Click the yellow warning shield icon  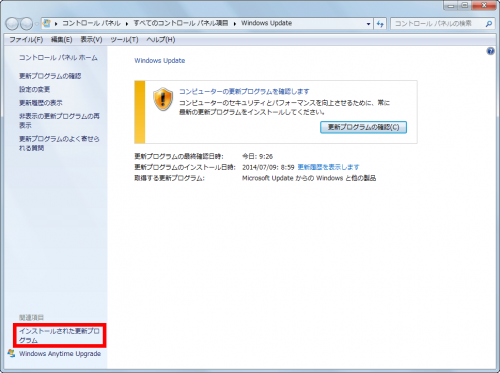tap(163, 99)
